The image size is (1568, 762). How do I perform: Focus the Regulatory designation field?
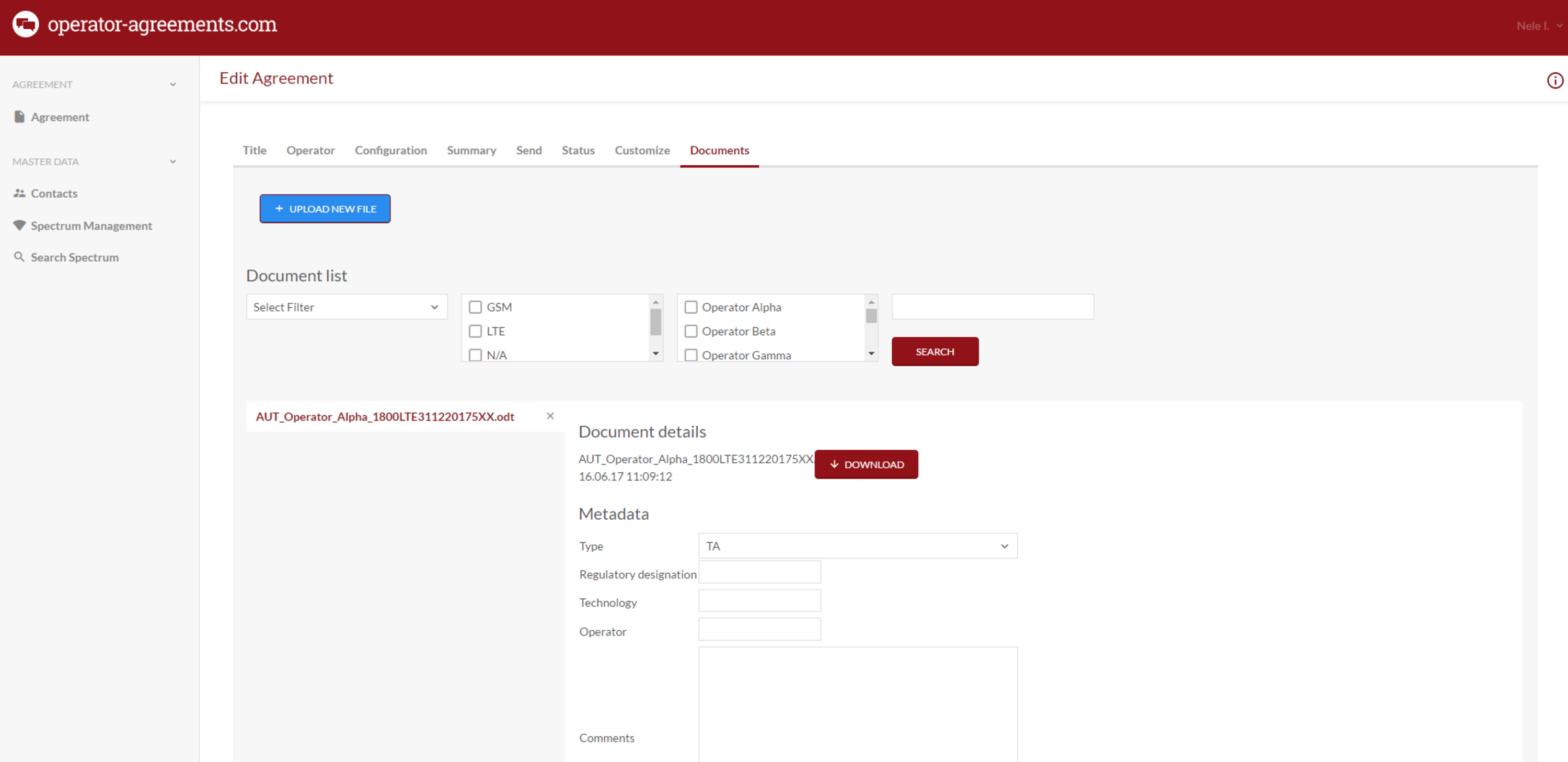point(759,572)
